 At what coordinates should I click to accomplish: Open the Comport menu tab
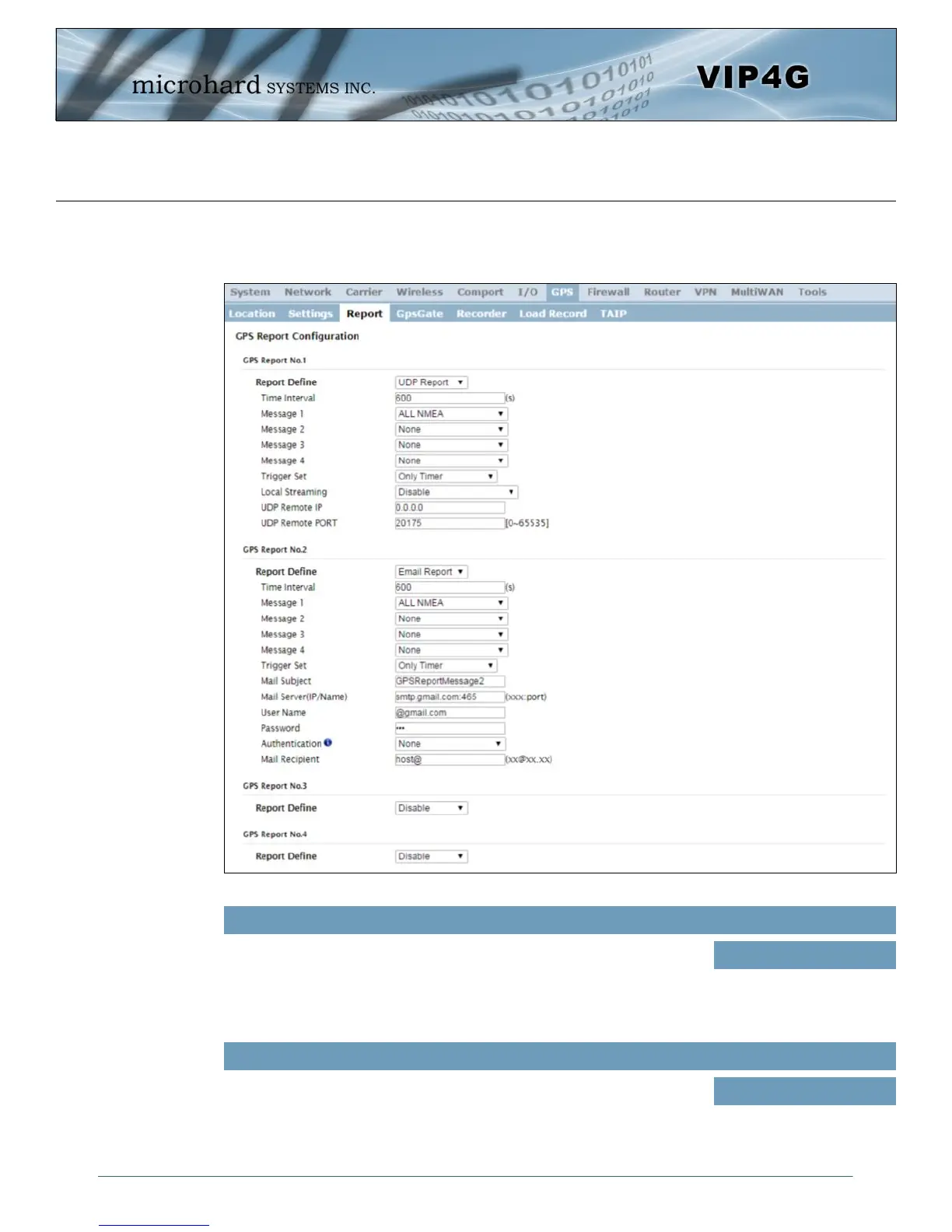coord(480,292)
